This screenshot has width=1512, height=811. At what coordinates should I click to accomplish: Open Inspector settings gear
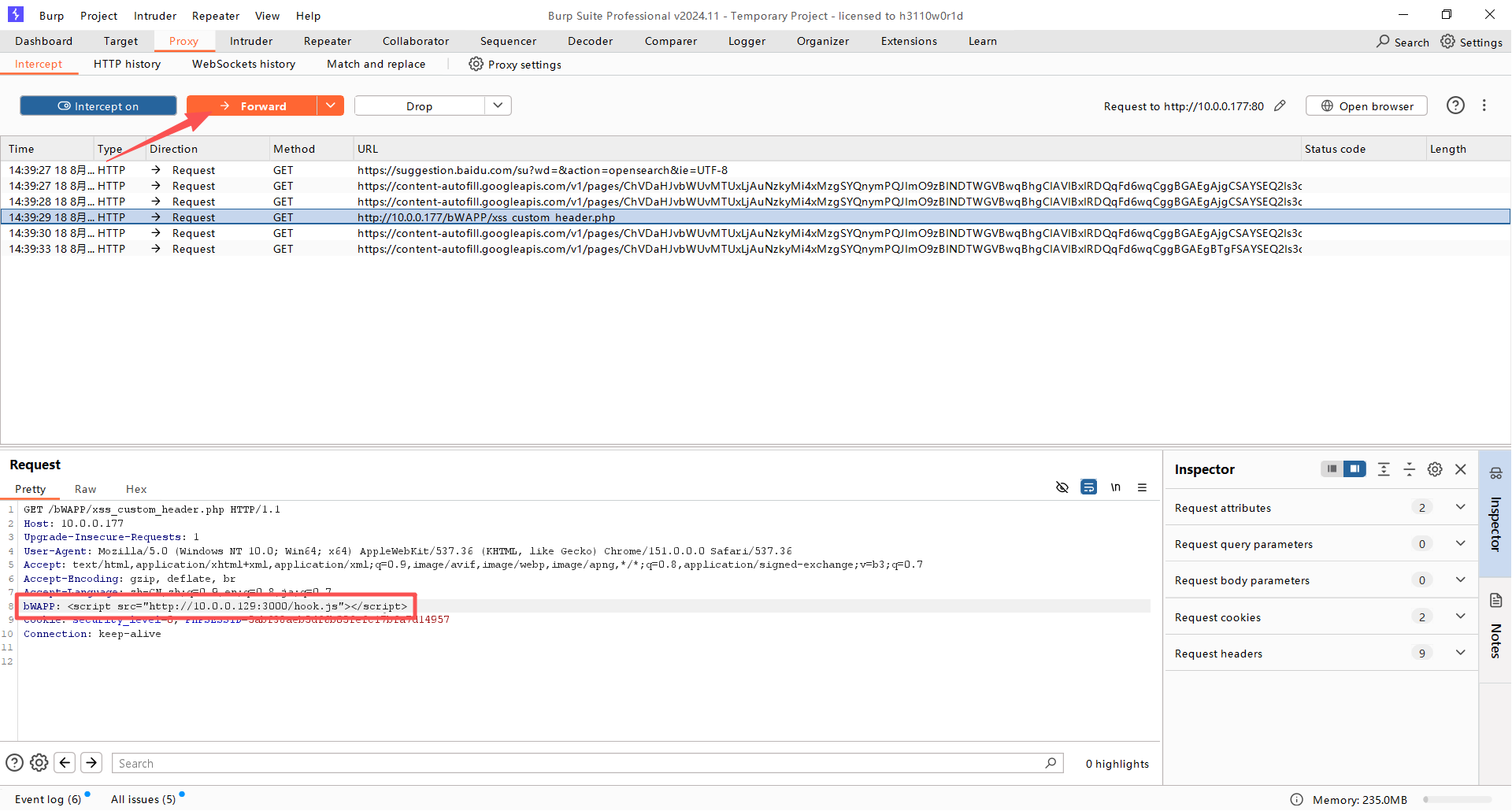[x=1435, y=469]
